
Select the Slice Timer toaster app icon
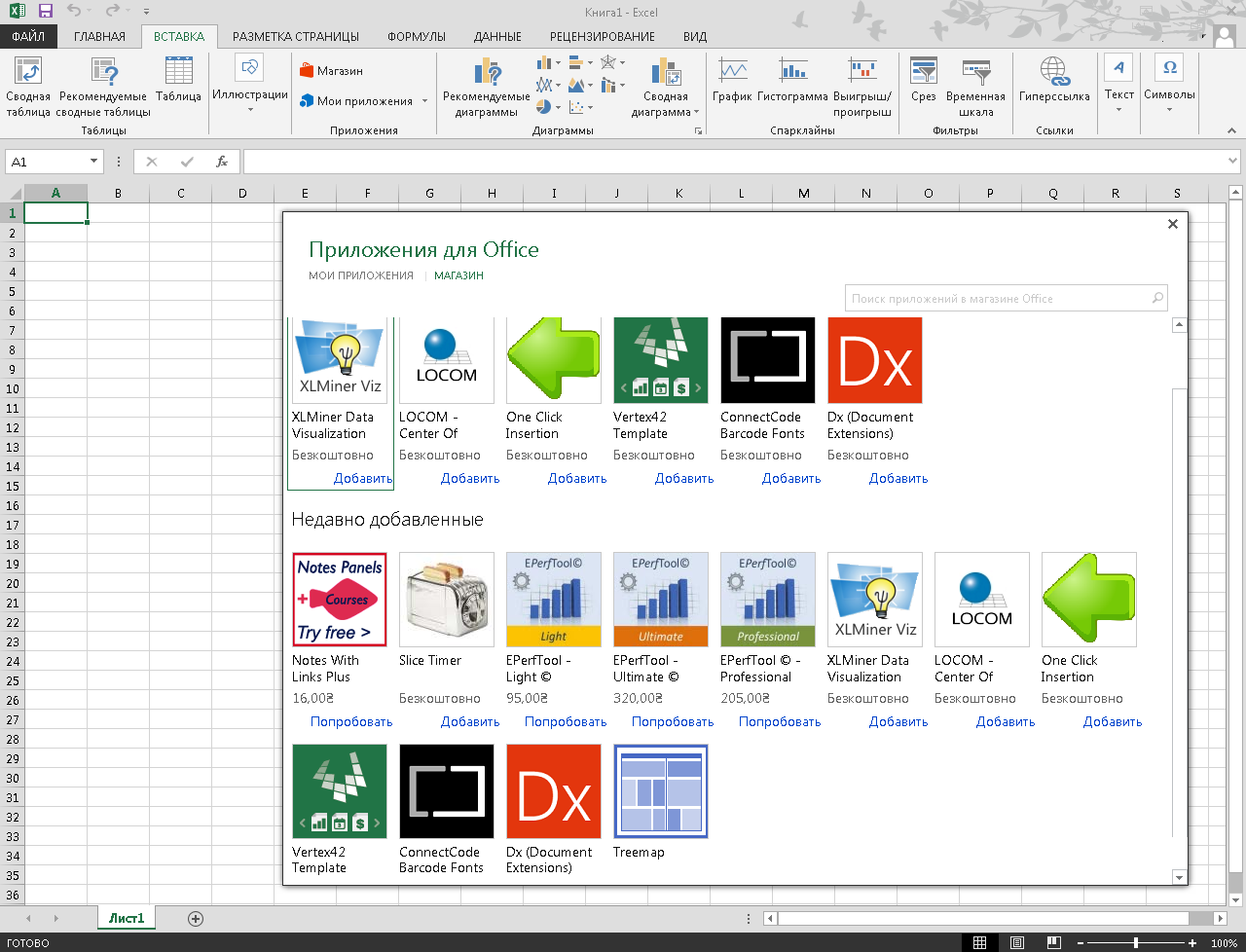tap(447, 600)
